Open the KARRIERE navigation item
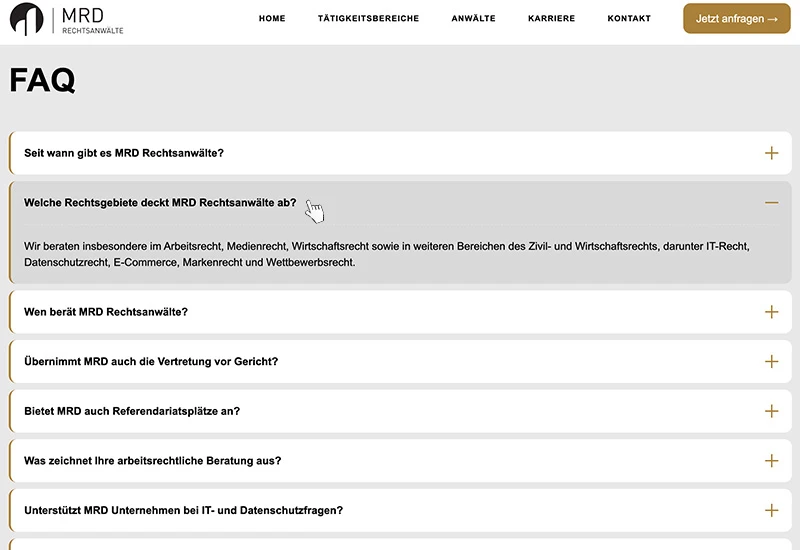The height and width of the screenshot is (550, 800). coord(552,18)
